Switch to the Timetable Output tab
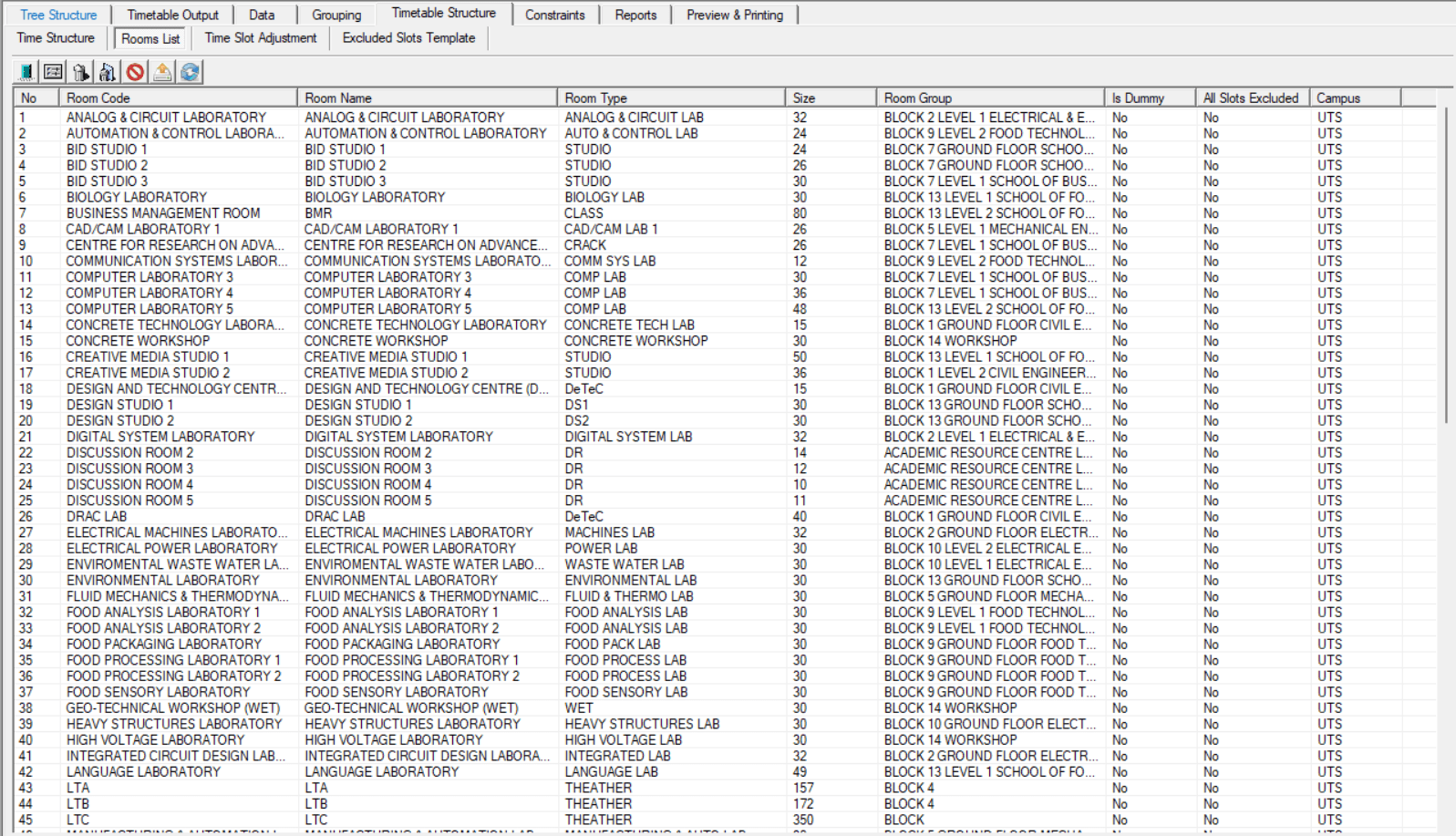The image size is (1456, 836). click(172, 15)
